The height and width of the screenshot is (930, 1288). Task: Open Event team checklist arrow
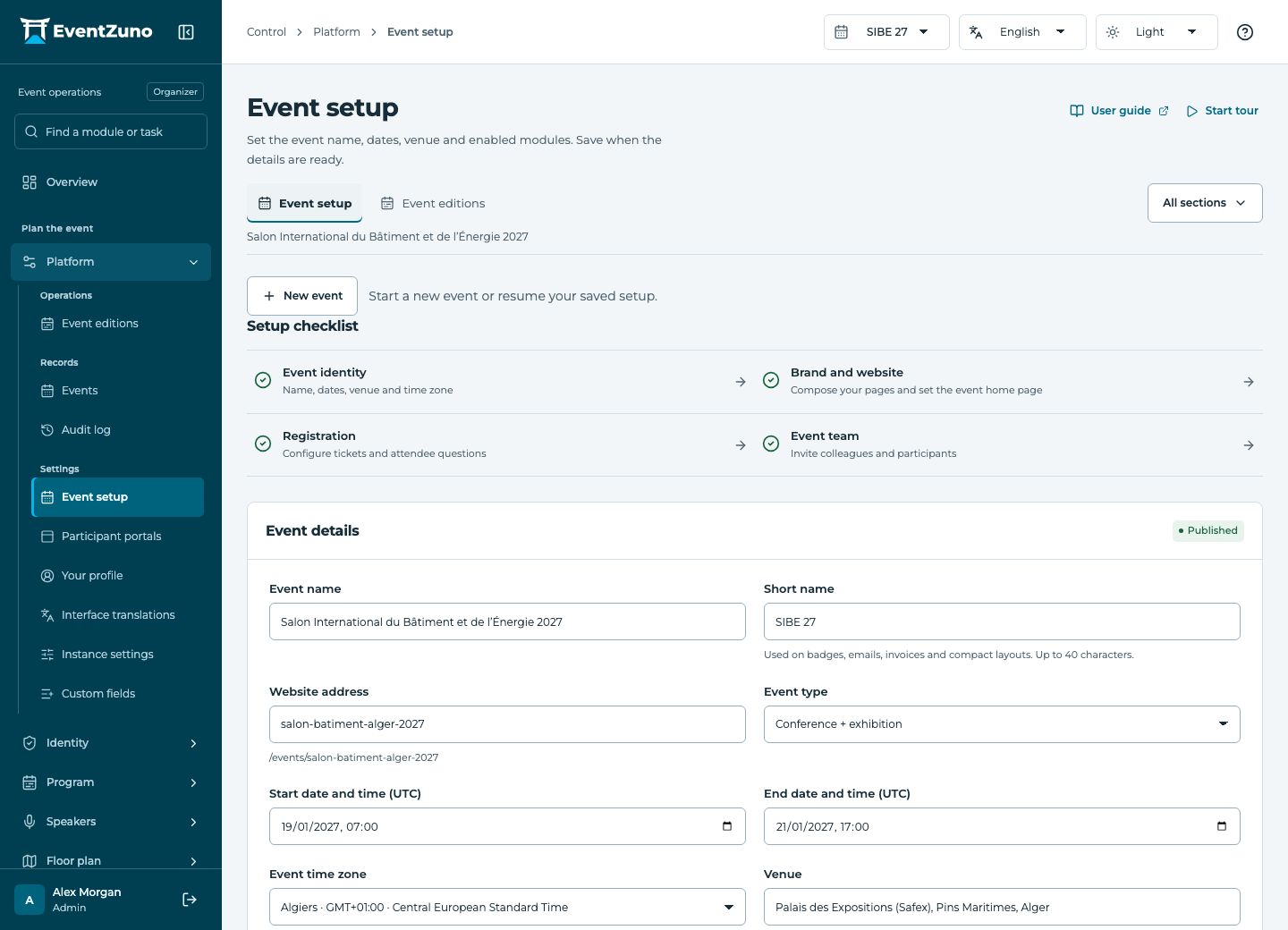1249,445
